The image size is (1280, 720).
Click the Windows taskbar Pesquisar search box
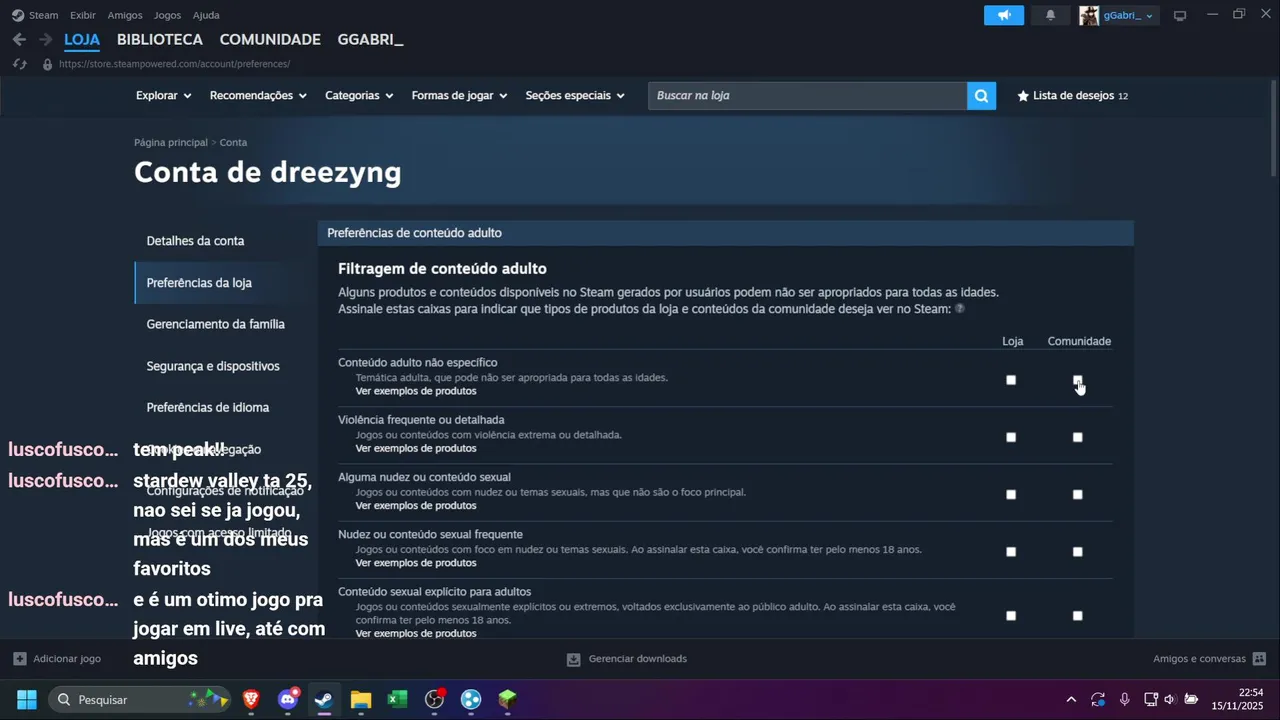pyautogui.click(x=139, y=699)
